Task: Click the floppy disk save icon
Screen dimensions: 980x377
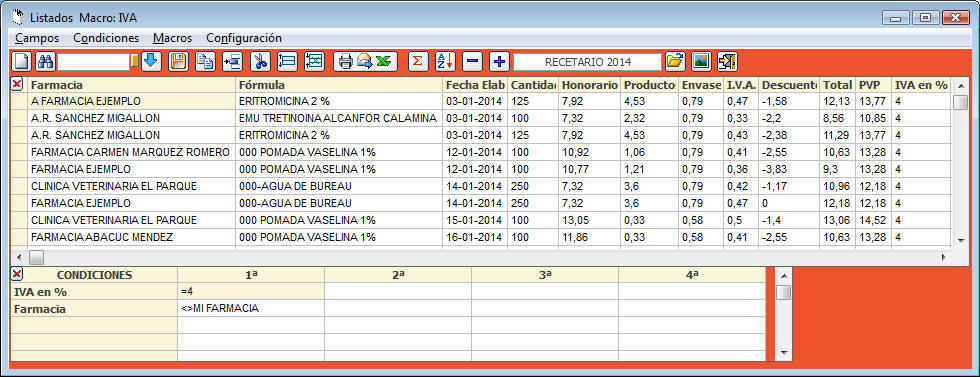Action: 178,61
